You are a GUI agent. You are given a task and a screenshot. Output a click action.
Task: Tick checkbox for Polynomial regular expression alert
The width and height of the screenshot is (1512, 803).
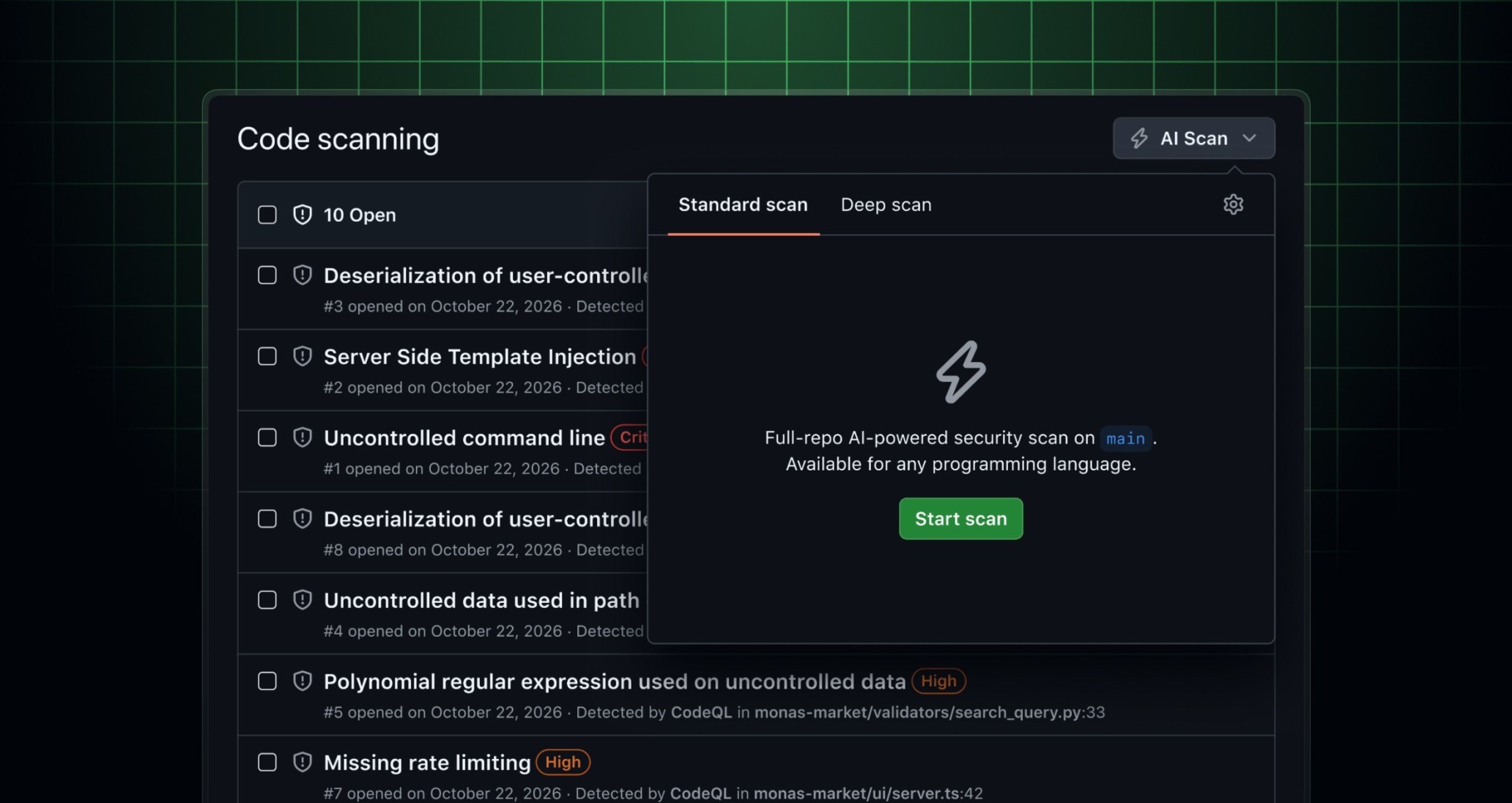(x=267, y=681)
